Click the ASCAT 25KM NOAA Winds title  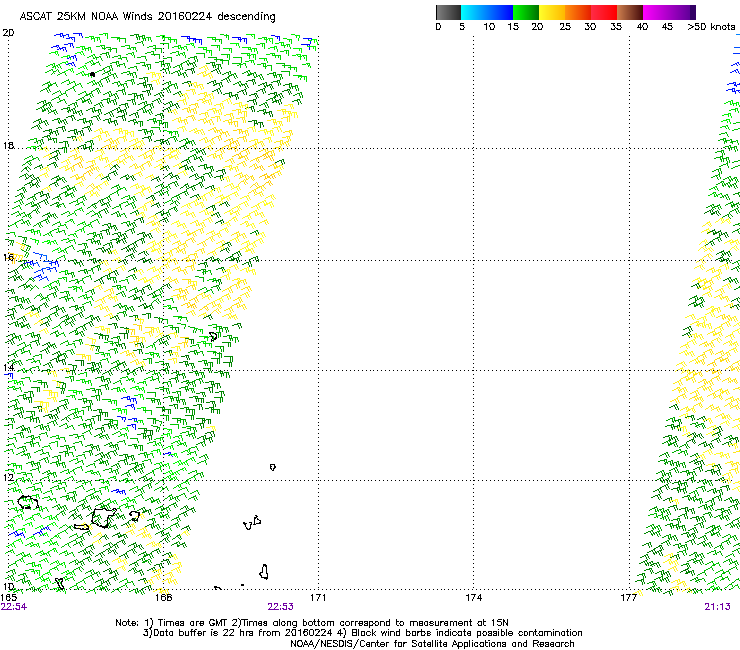[147, 17]
